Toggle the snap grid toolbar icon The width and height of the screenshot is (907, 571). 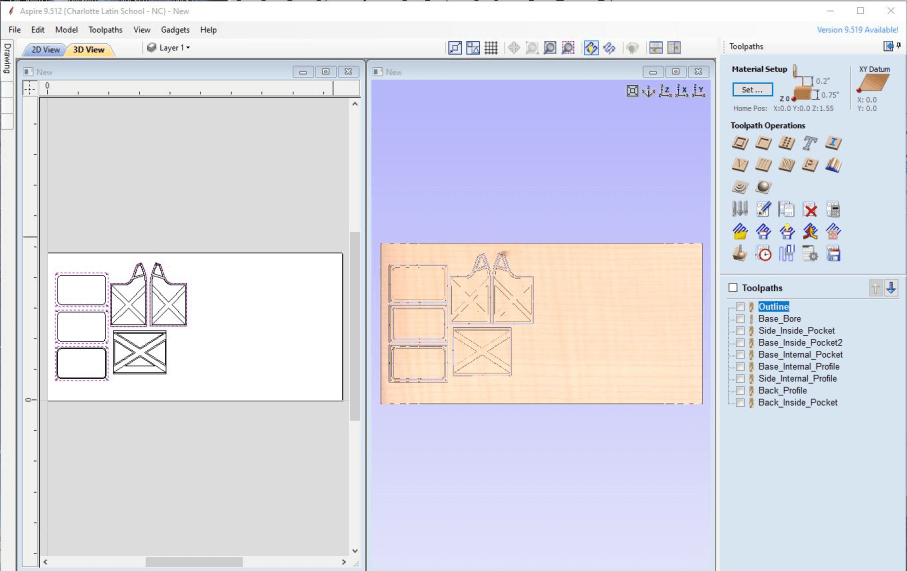491,48
